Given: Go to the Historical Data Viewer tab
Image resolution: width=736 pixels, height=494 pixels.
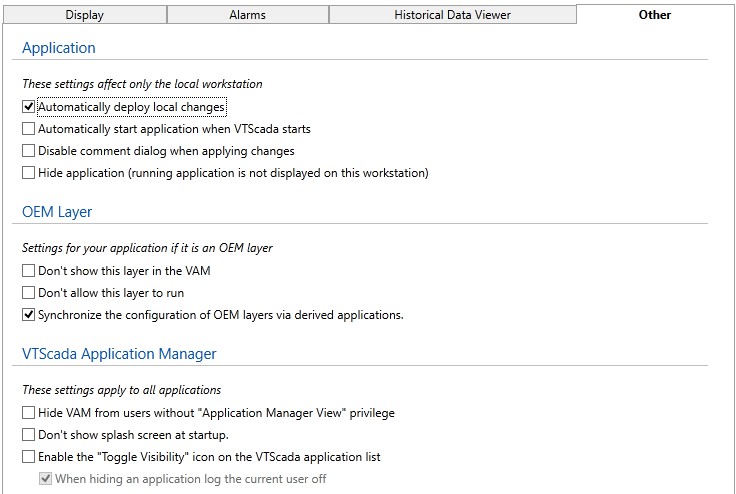Looking at the screenshot, I should click(452, 15).
